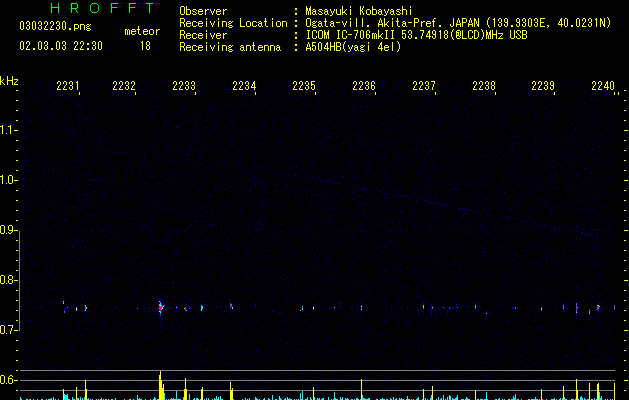Click the 0.6 kHz axis label
Viewport: 629px width, 400px height.
click(x=8, y=380)
